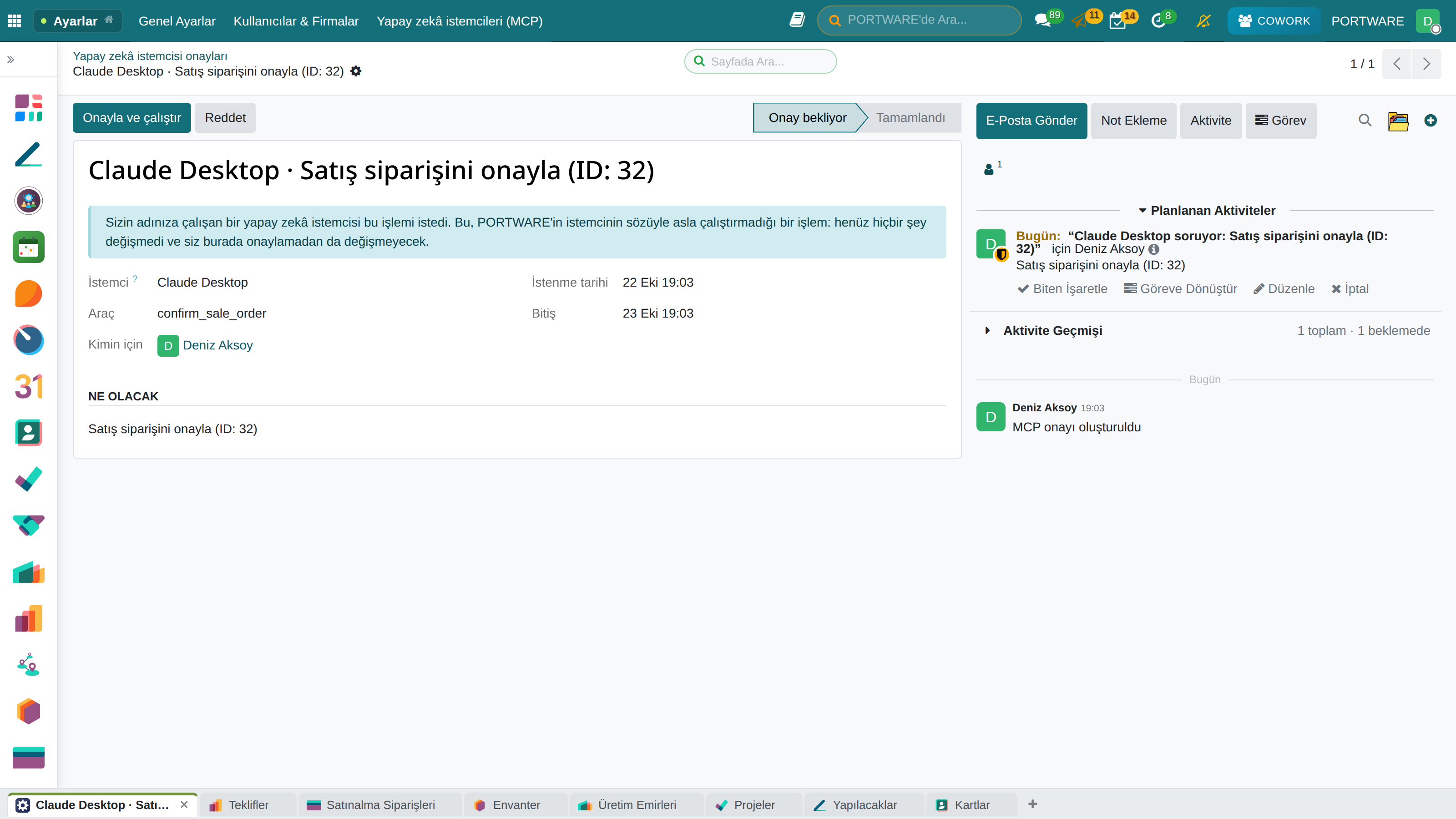Screen dimensions: 1456x819
Task: Open the Calendar 31 app in sidebar
Action: coord(28,387)
